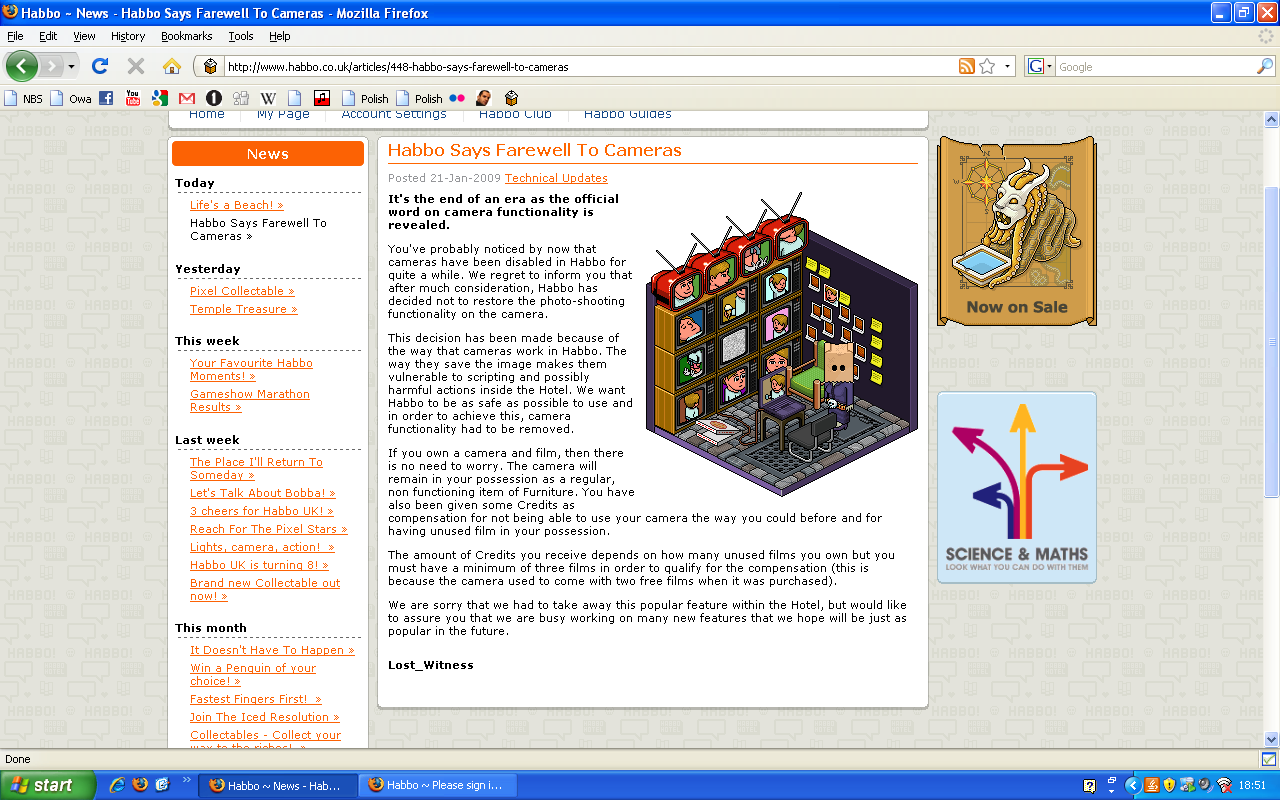Expand the quick launch chevron

click(186, 781)
